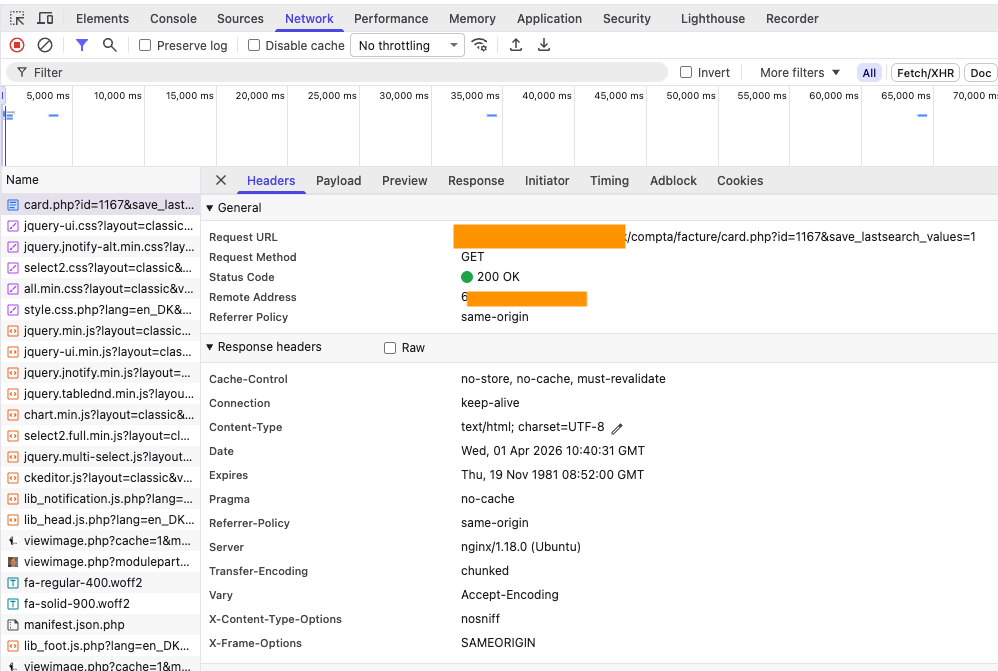998x671 pixels.
Task: Switch to the Console tab
Action: (173, 19)
